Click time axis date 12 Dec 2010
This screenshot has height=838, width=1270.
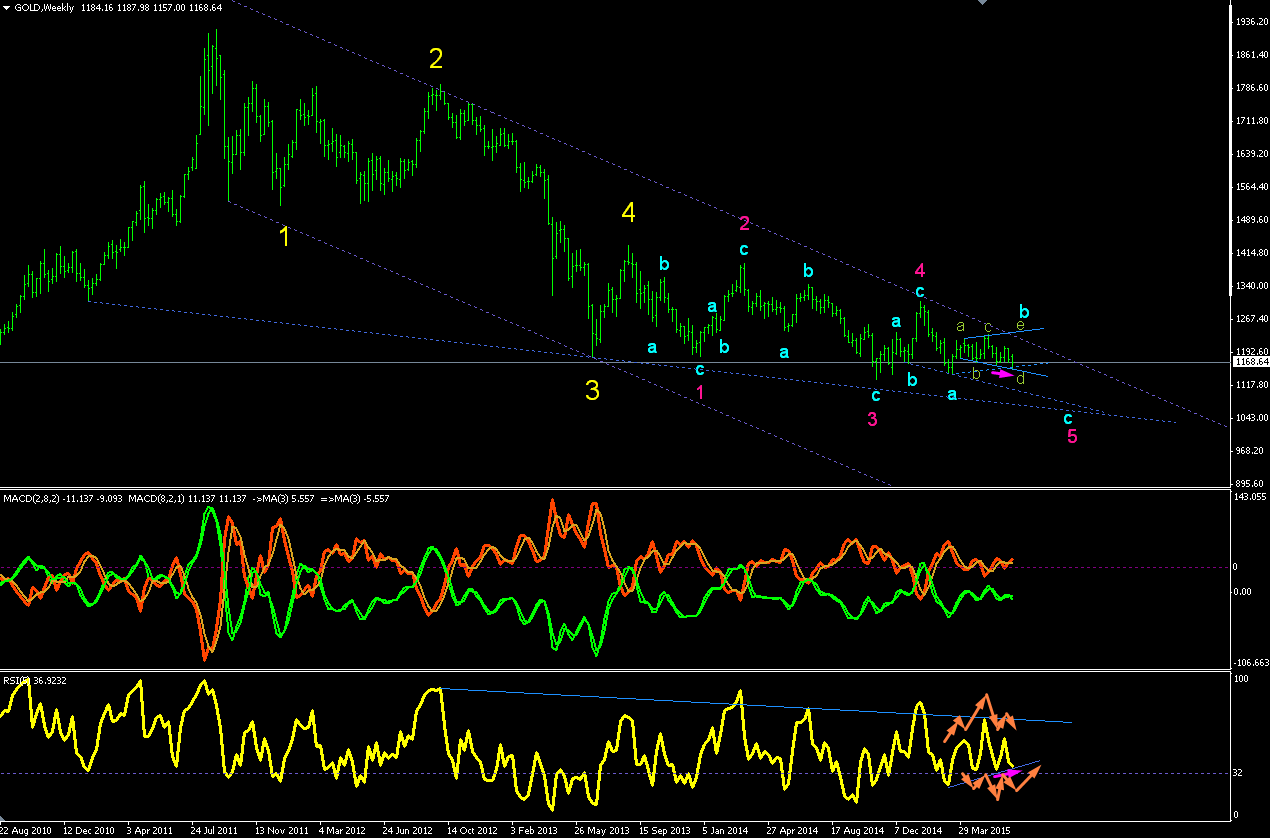click(x=88, y=830)
